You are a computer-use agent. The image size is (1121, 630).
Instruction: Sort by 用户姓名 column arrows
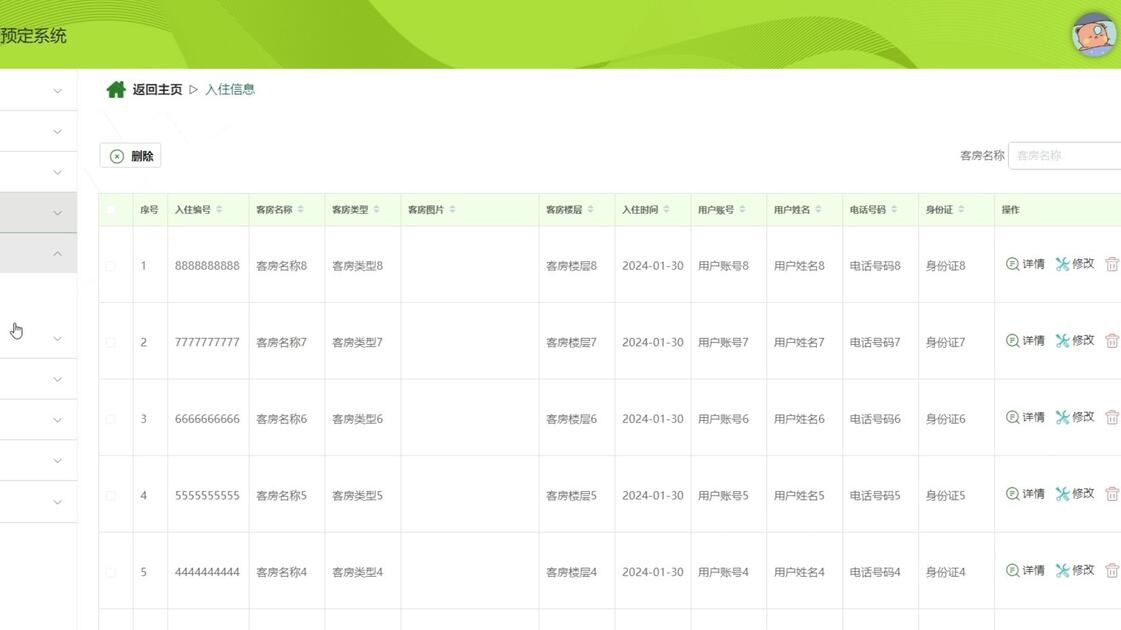point(819,210)
